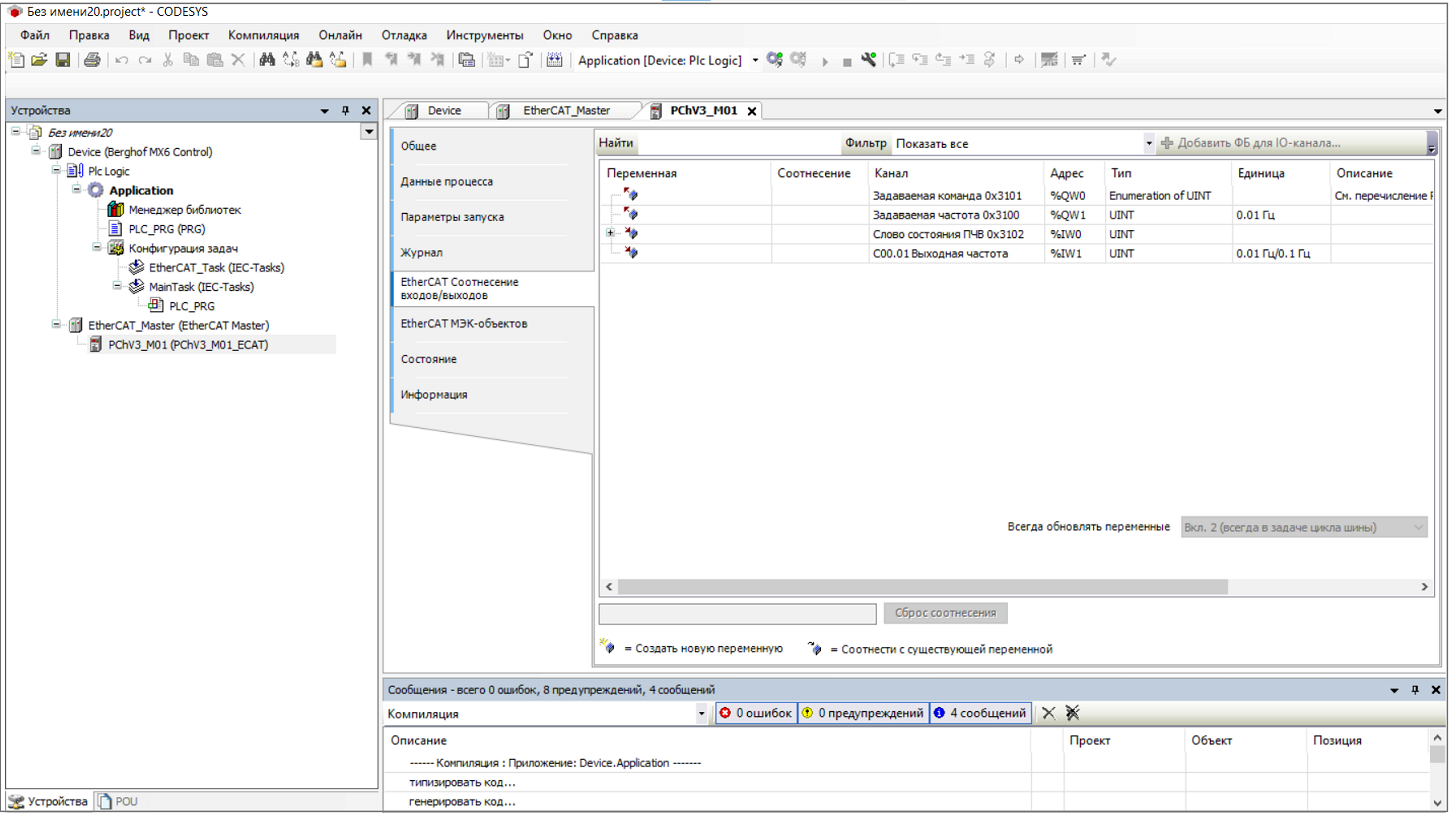Viewport: 1449px width, 813px height.
Task: Start application with the play icon
Action: (x=825, y=62)
